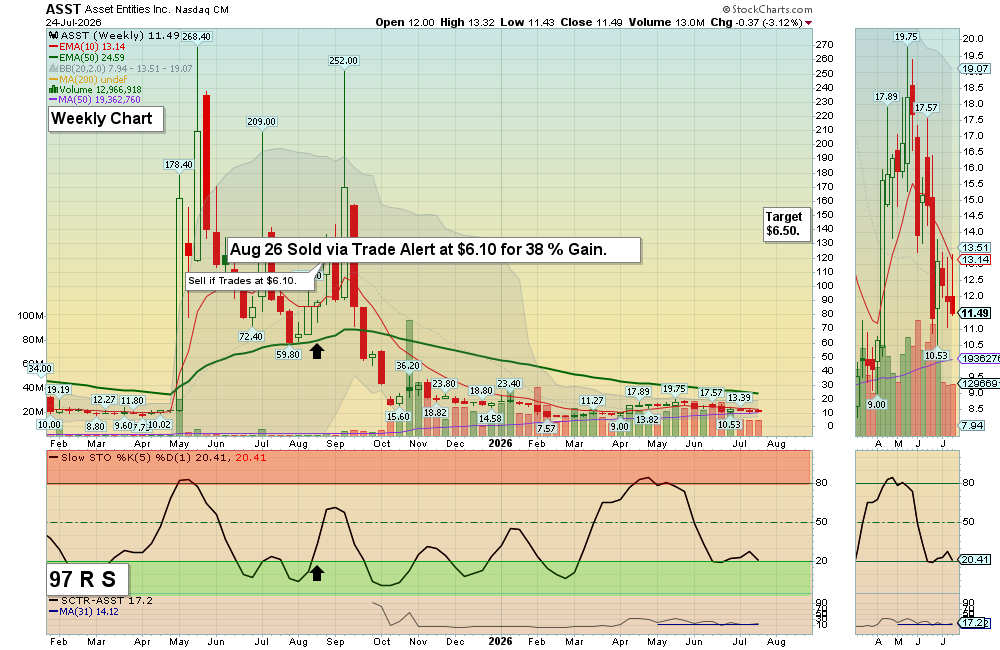
Task: Click the Chg -0.37 (-3.12%) value
Action: pos(756,22)
